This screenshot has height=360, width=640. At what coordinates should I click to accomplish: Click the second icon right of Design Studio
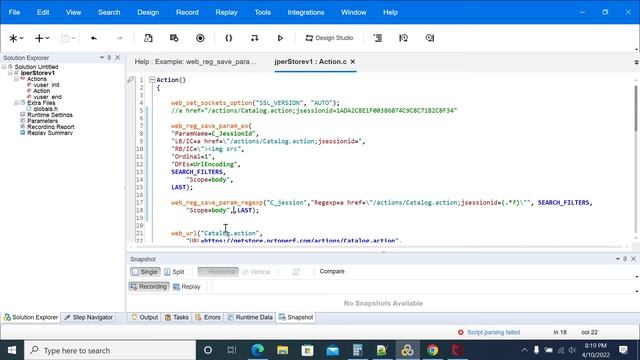click(403, 38)
